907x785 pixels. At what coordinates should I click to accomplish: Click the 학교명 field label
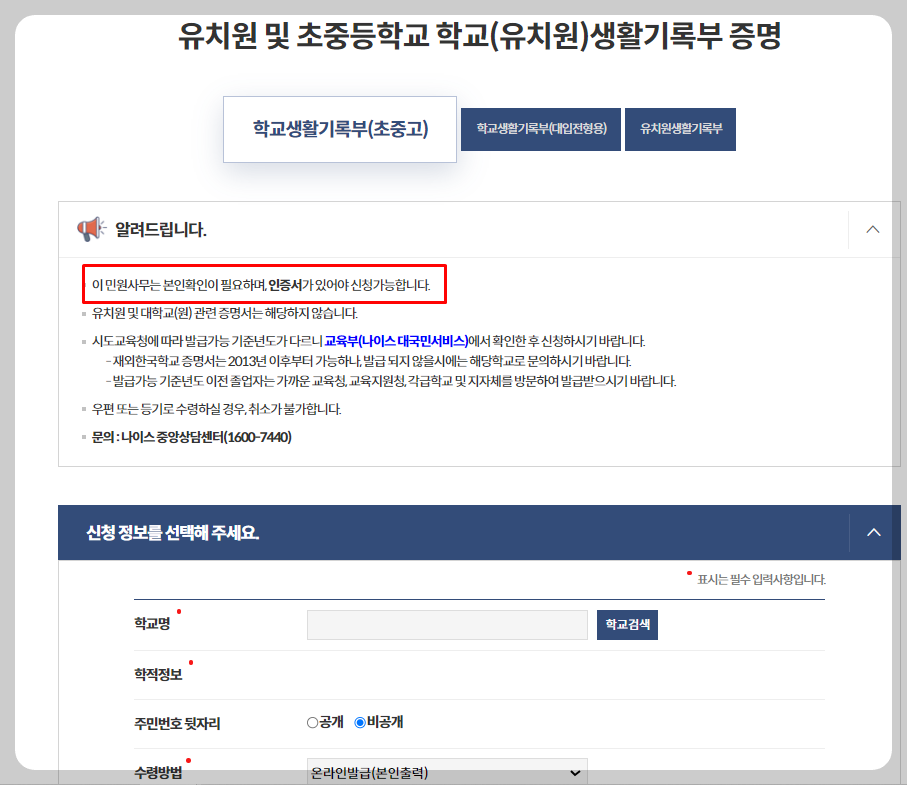pos(152,624)
